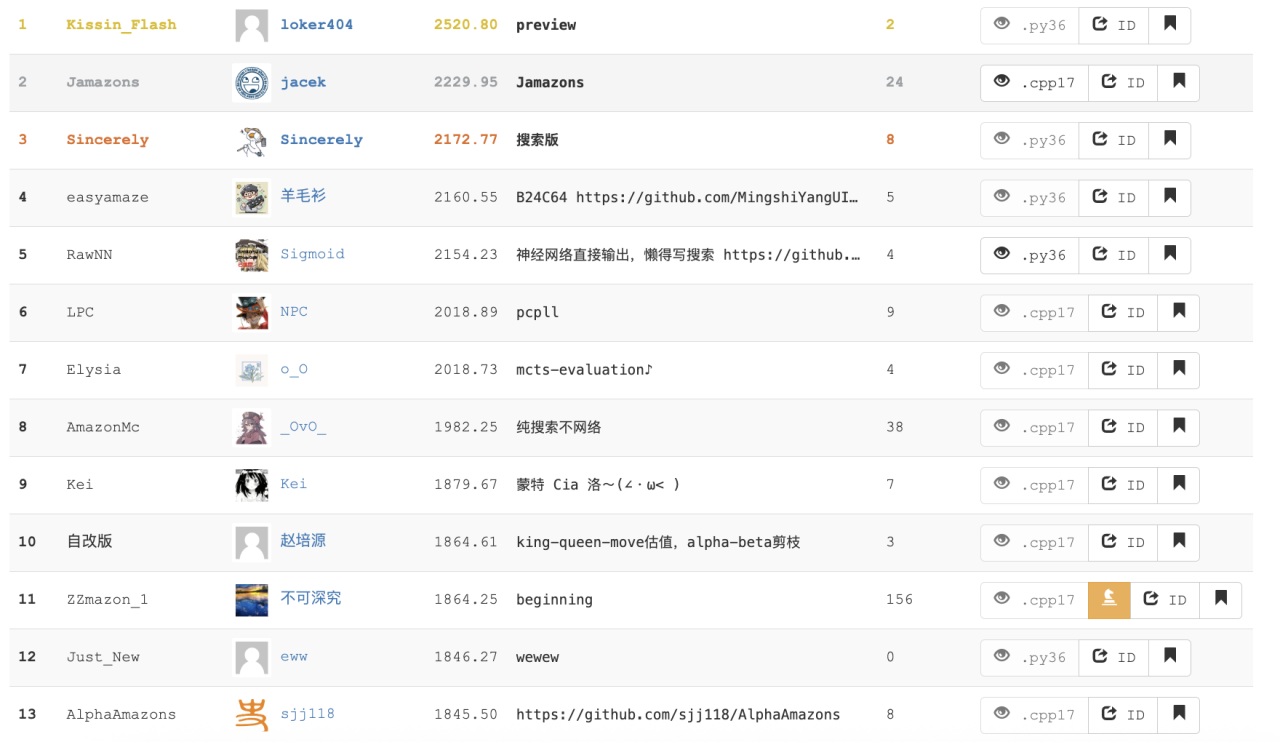Click the description "pcpll"
This screenshot has height=742, width=1280.
(537, 313)
